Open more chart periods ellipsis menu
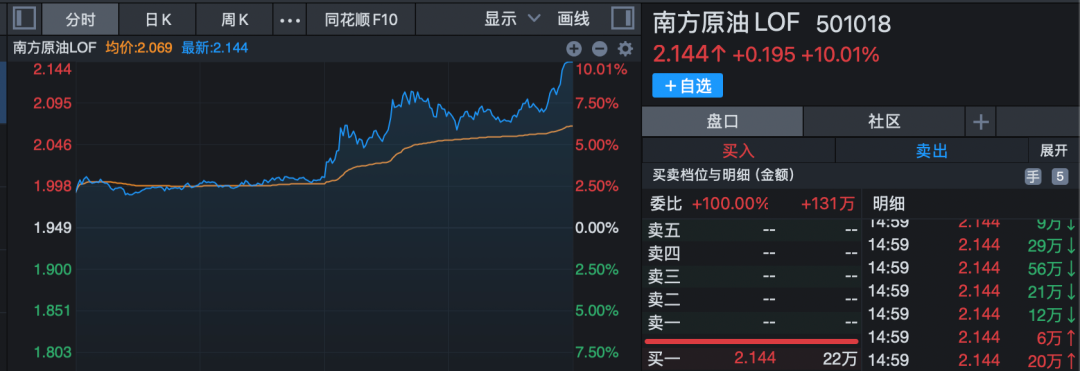This screenshot has width=1080, height=371. 290,19
